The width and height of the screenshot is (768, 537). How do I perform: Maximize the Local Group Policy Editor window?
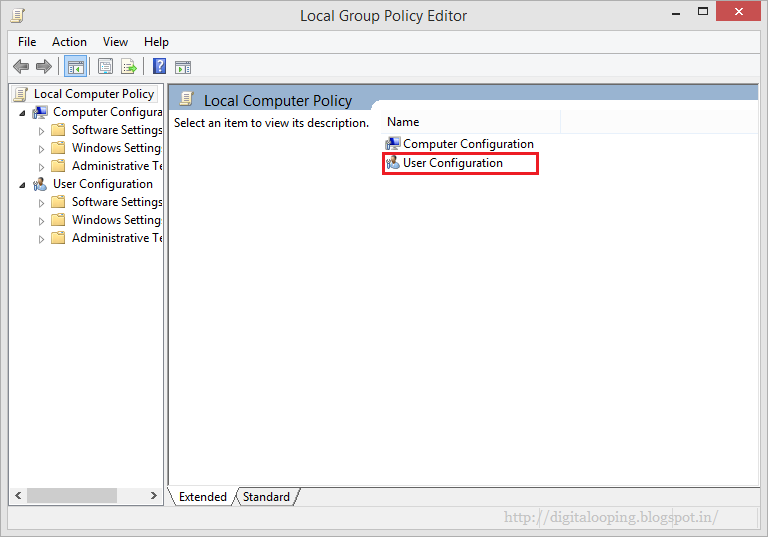coord(703,11)
